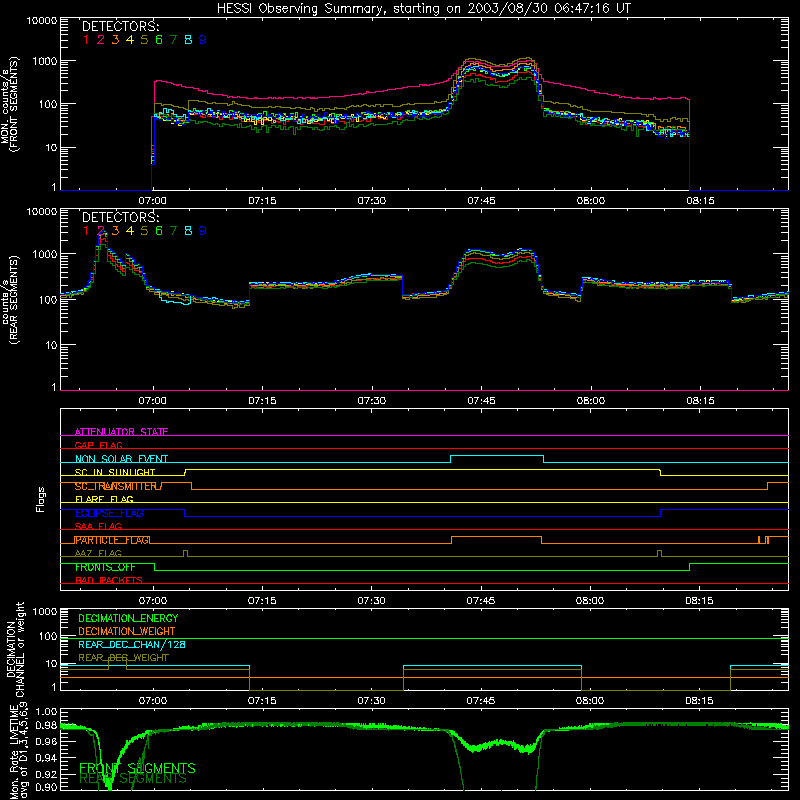Select red detector number 1 in the front segments legend
Viewport: 800px width, 800px height.
click(86, 40)
